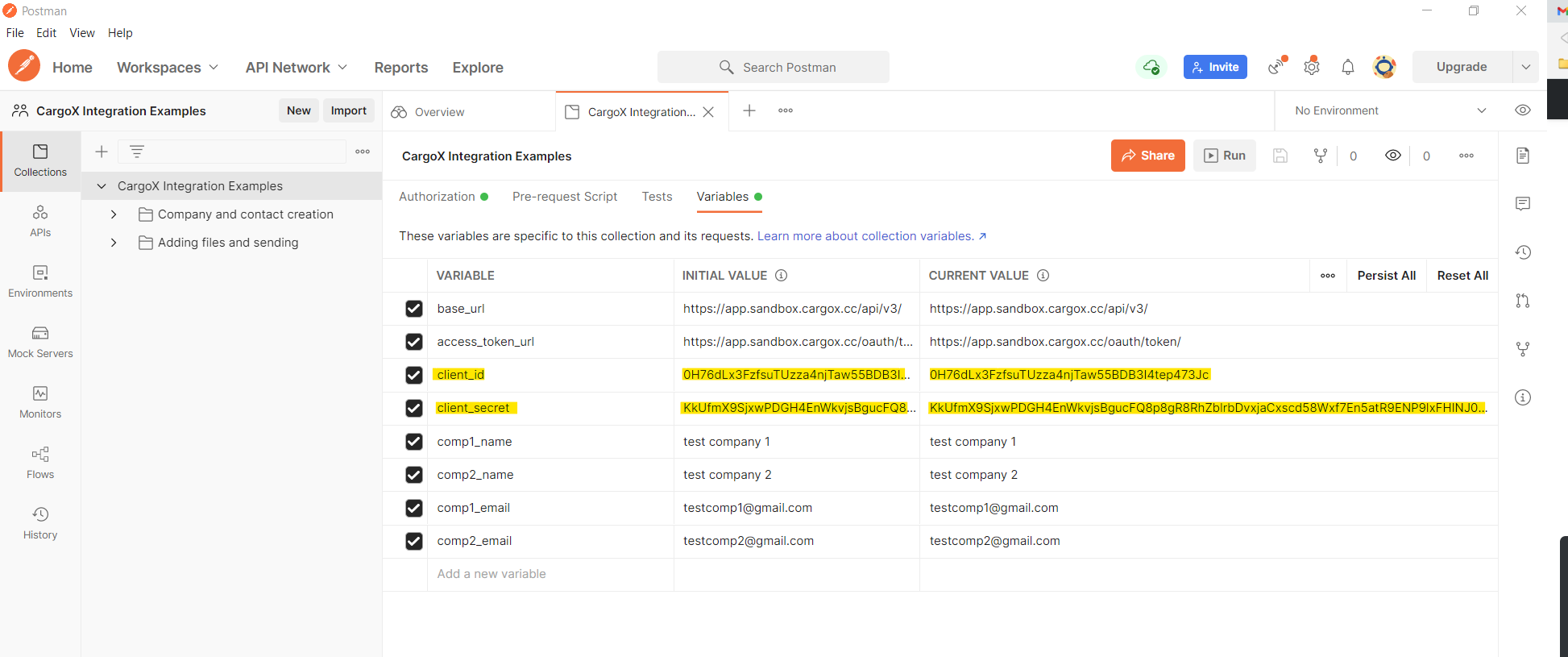1568x657 pixels.
Task: Uncheck the comp1_name variable checkbox
Action: coord(414,442)
